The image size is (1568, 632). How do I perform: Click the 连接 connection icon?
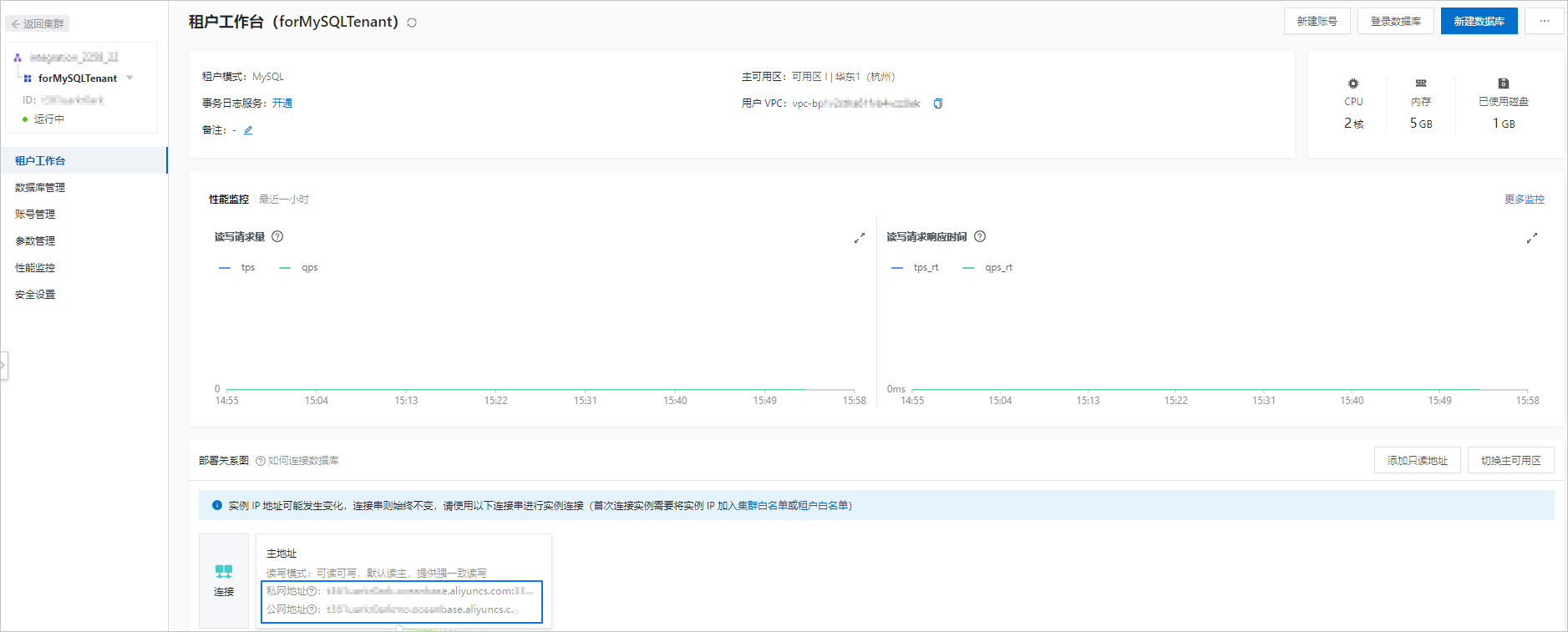coord(224,572)
